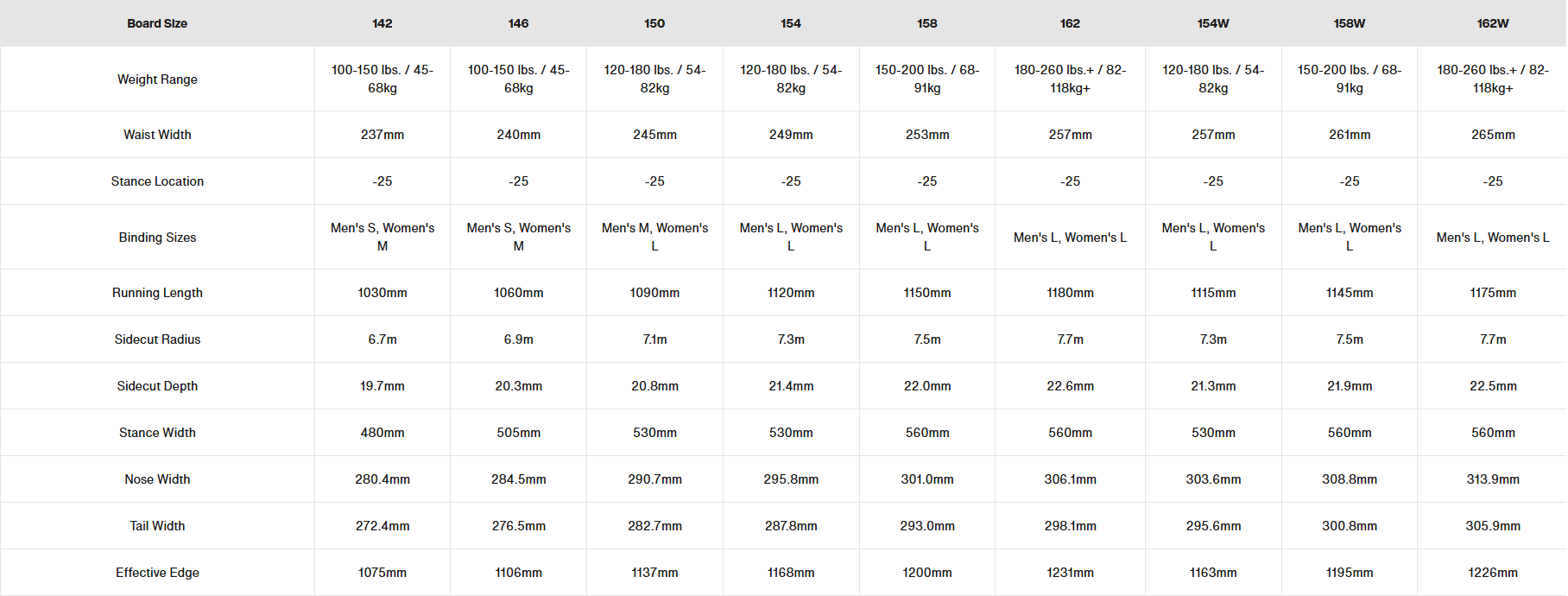Click the 154W column header
The height and width of the screenshot is (596, 1568).
tap(1213, 23)
